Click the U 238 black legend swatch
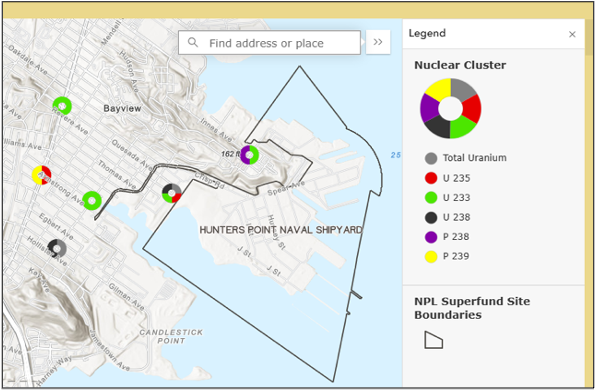Screen dimensions: 596x390 pos(431,217)
